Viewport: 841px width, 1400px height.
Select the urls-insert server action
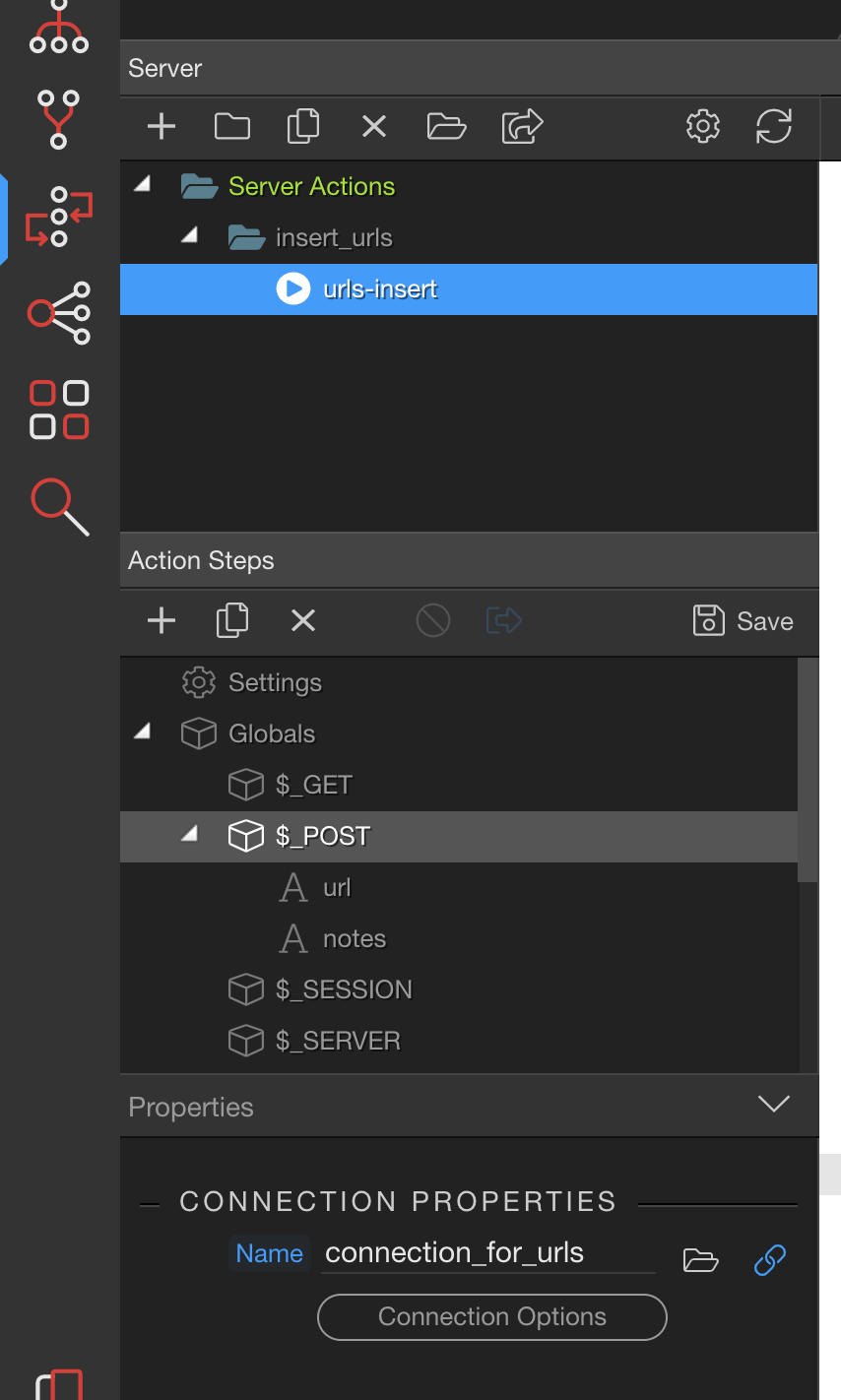coord(380,289)
